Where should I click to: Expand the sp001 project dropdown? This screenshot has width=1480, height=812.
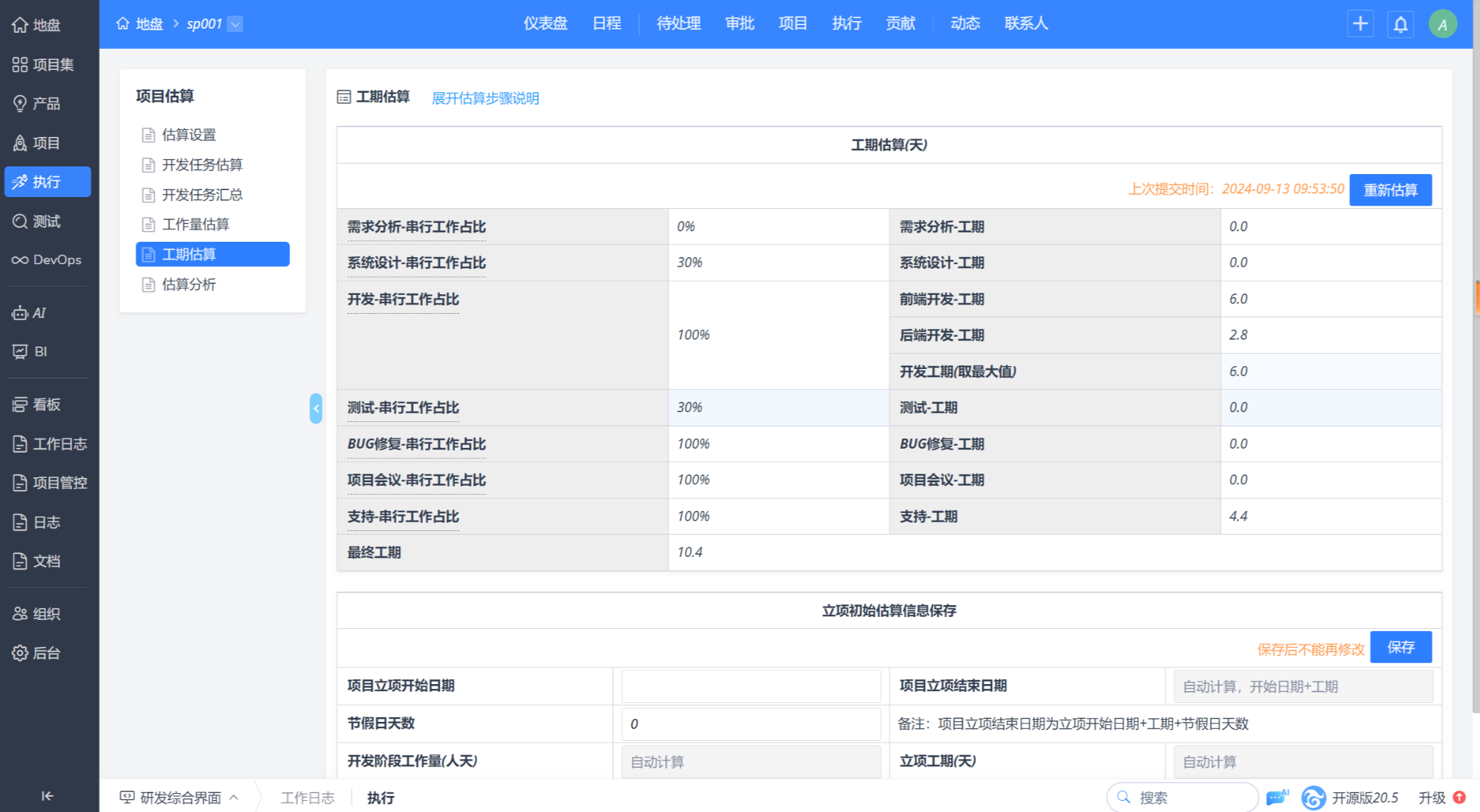click(236, 24)
